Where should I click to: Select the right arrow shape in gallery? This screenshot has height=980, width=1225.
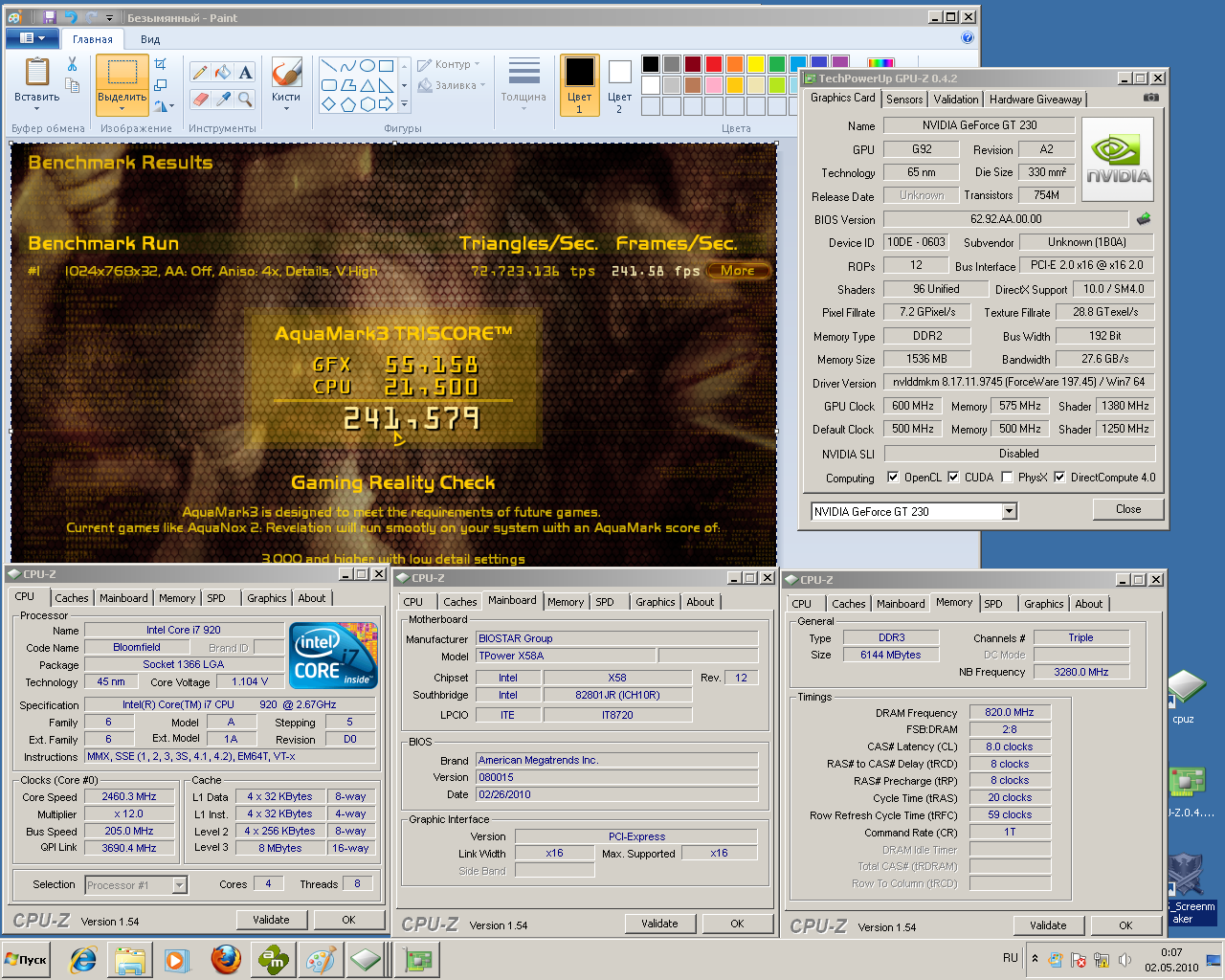coord(386,104)
